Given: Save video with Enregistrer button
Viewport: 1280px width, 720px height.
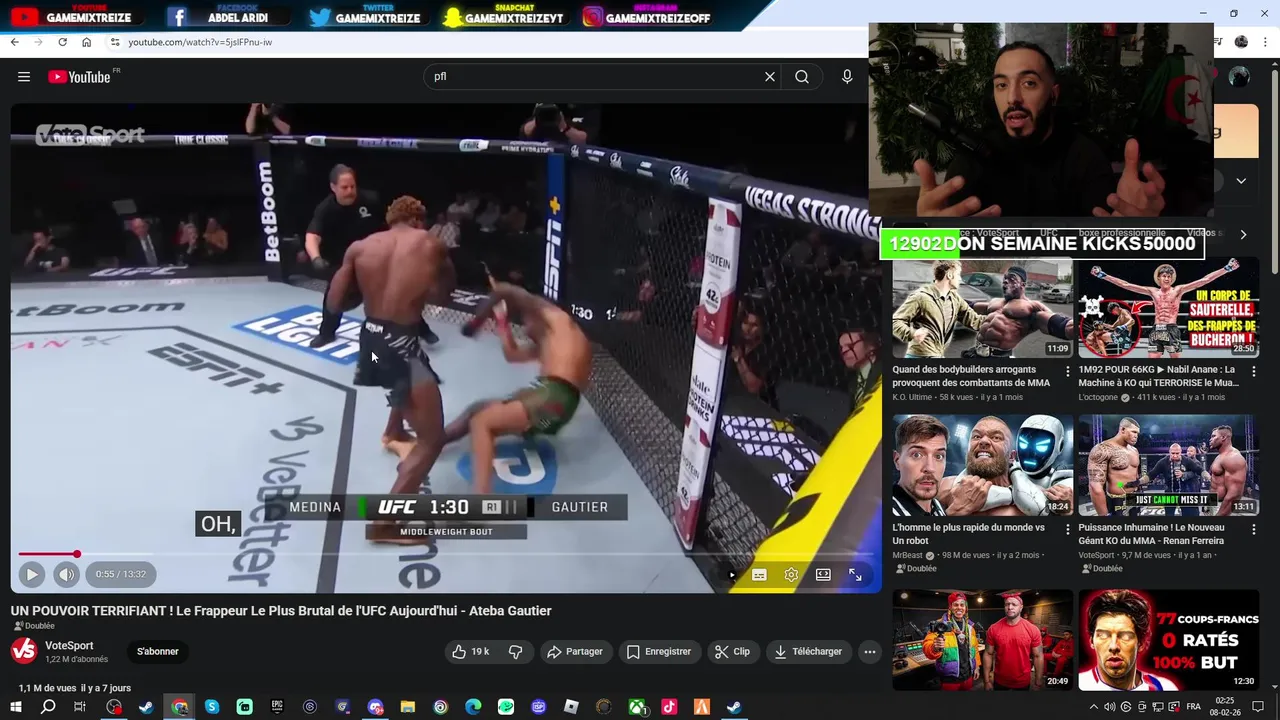Looking at the screenshot, I should [659, 651].
